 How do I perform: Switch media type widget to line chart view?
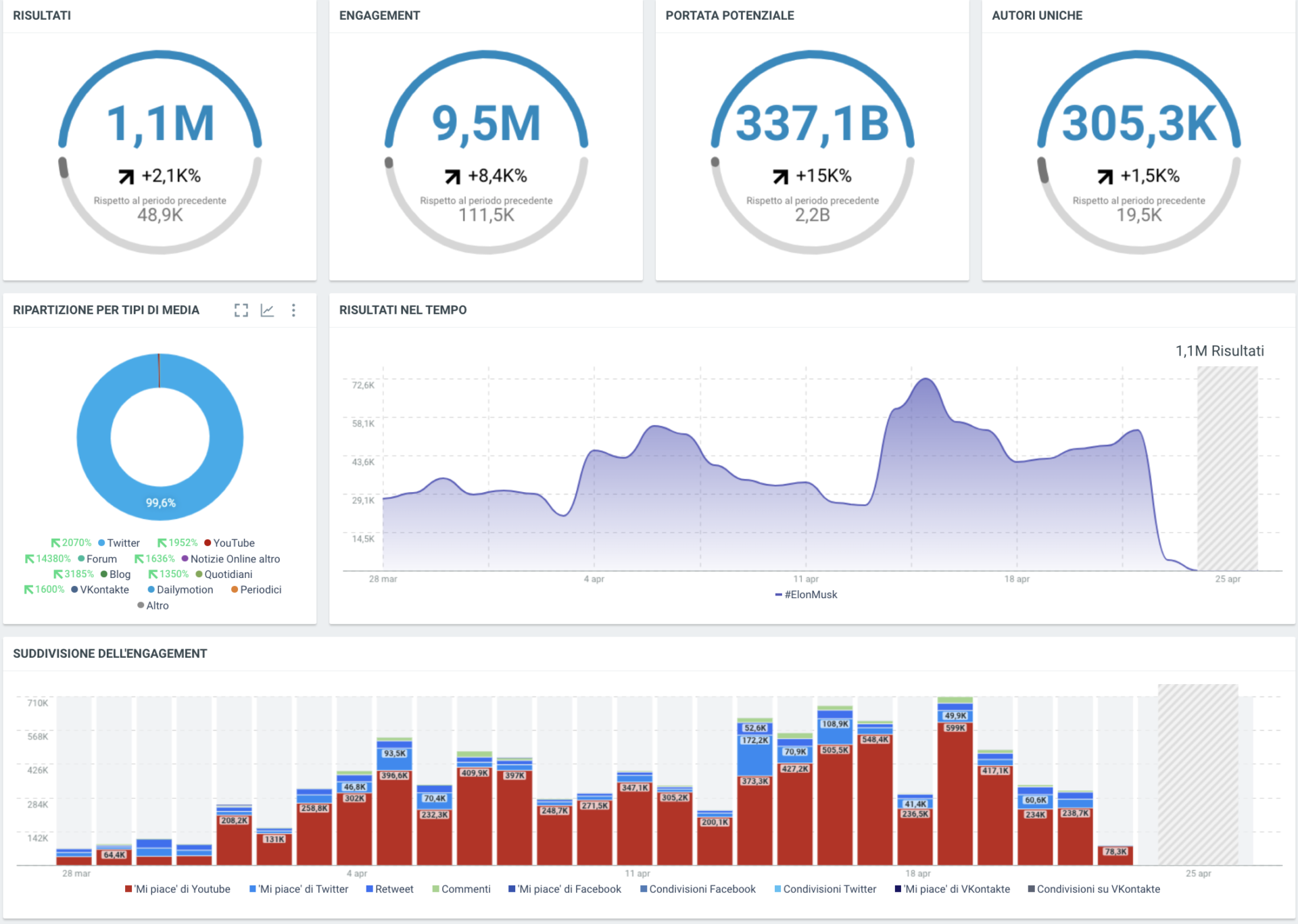[268, 310]
